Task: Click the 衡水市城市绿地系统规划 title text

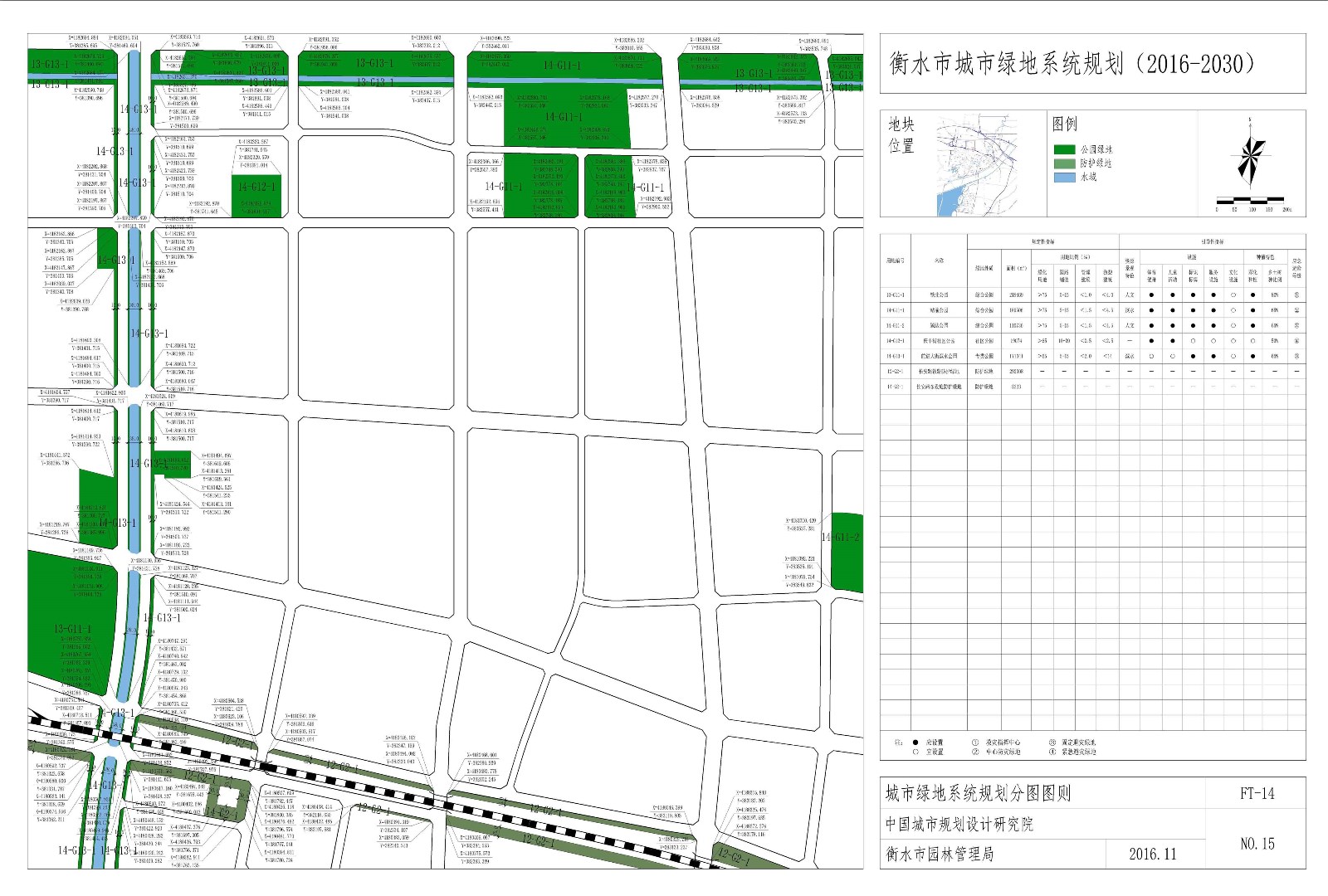Action: [x=1071, y=64]
